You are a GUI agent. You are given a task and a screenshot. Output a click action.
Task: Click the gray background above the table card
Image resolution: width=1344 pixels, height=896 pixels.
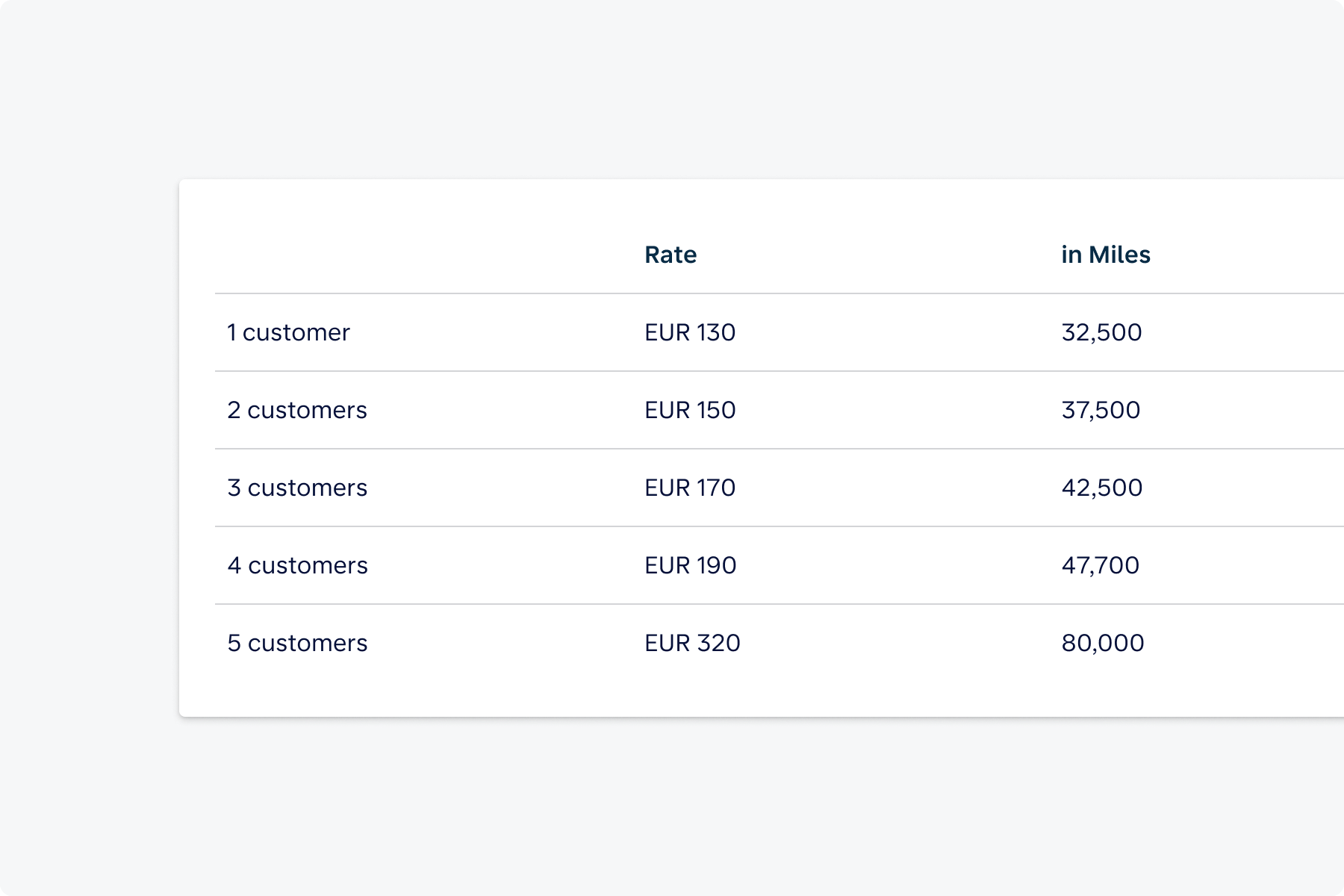[x=672, y=90]
